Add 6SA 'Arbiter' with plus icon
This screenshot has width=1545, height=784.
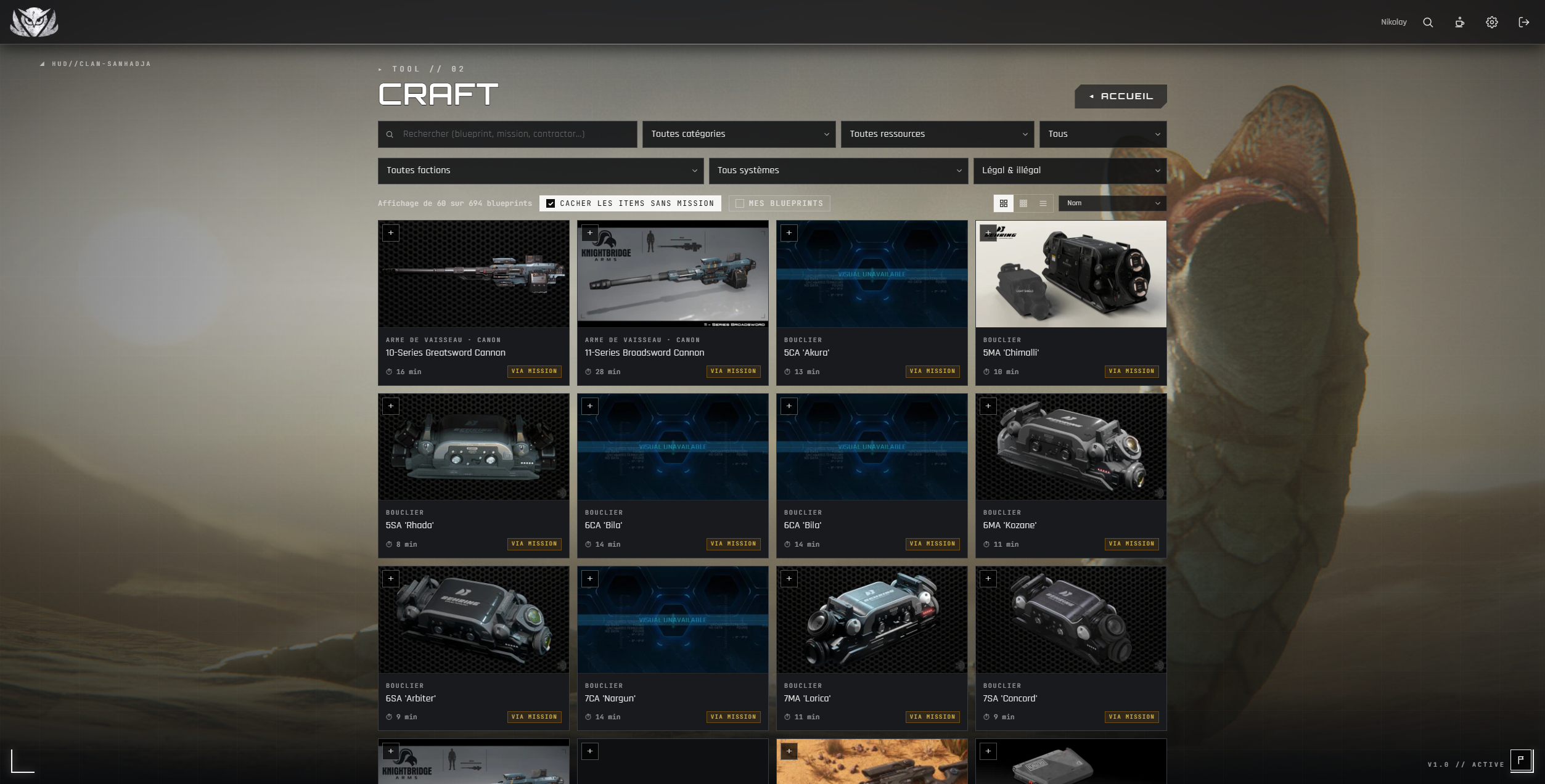[391, 579]
